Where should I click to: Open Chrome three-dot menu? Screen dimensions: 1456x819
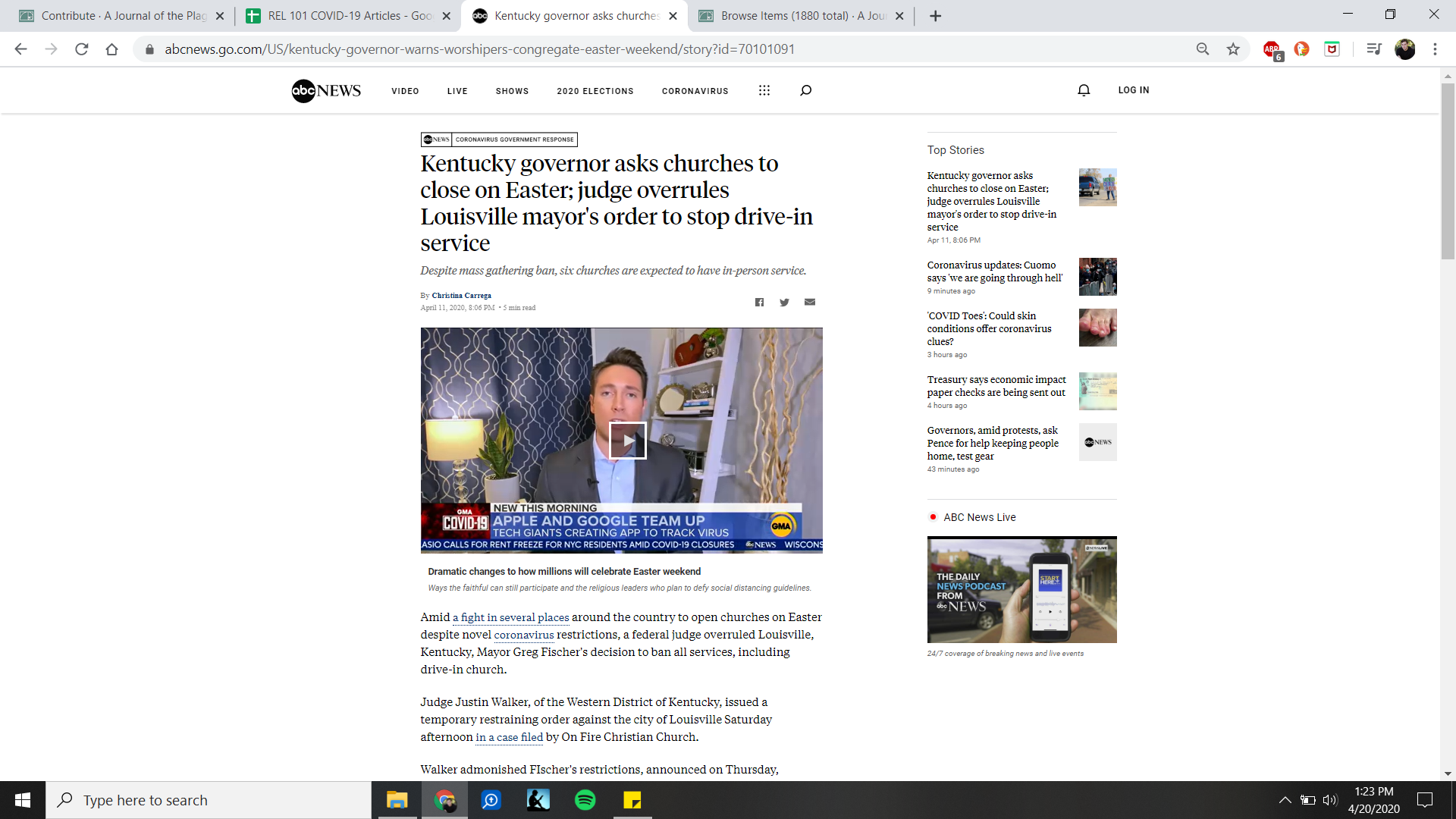click(x=1435, y=49)
